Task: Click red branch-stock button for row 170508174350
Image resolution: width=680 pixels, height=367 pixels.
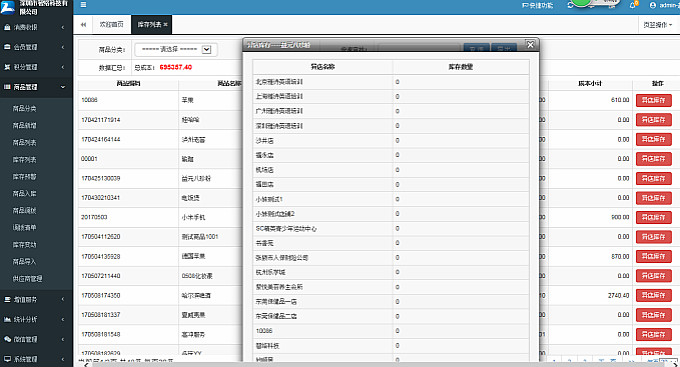Action: coord(654,295)
